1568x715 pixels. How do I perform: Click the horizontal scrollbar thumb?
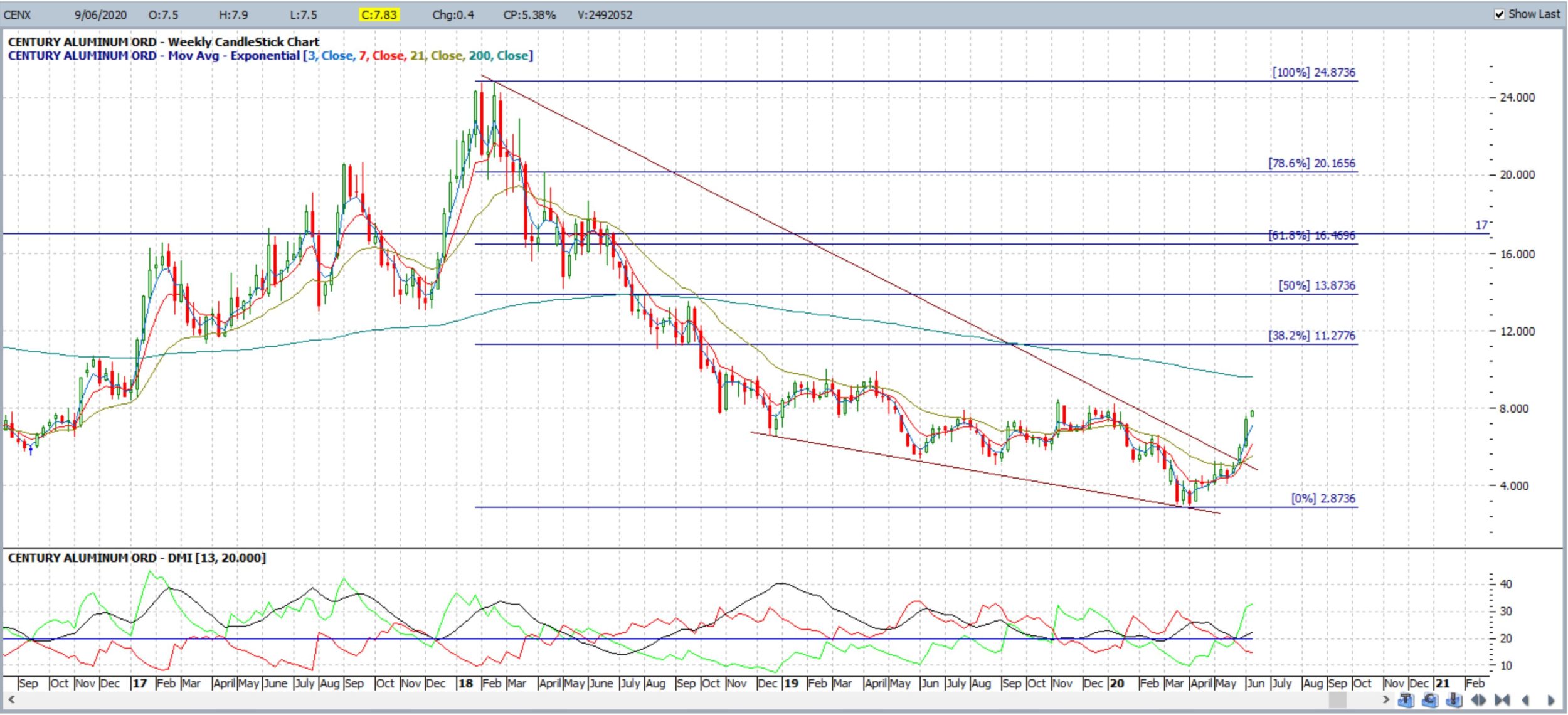(1338, 699)
